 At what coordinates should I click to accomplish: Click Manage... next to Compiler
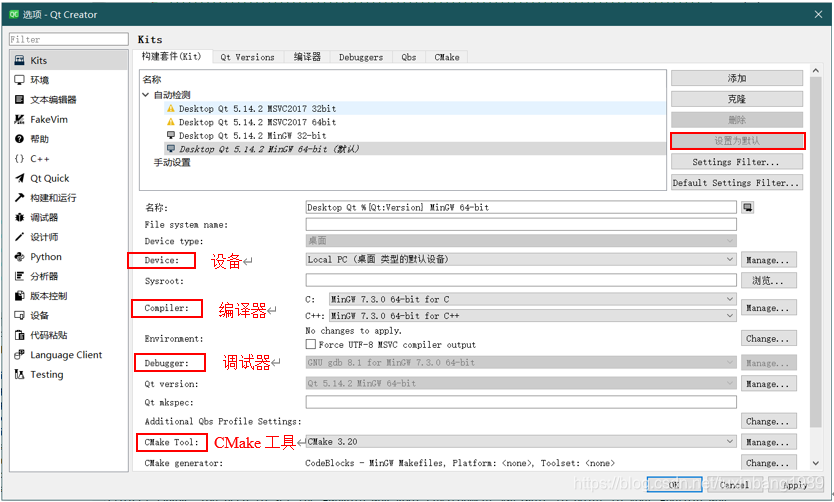(x=769, y=307)
